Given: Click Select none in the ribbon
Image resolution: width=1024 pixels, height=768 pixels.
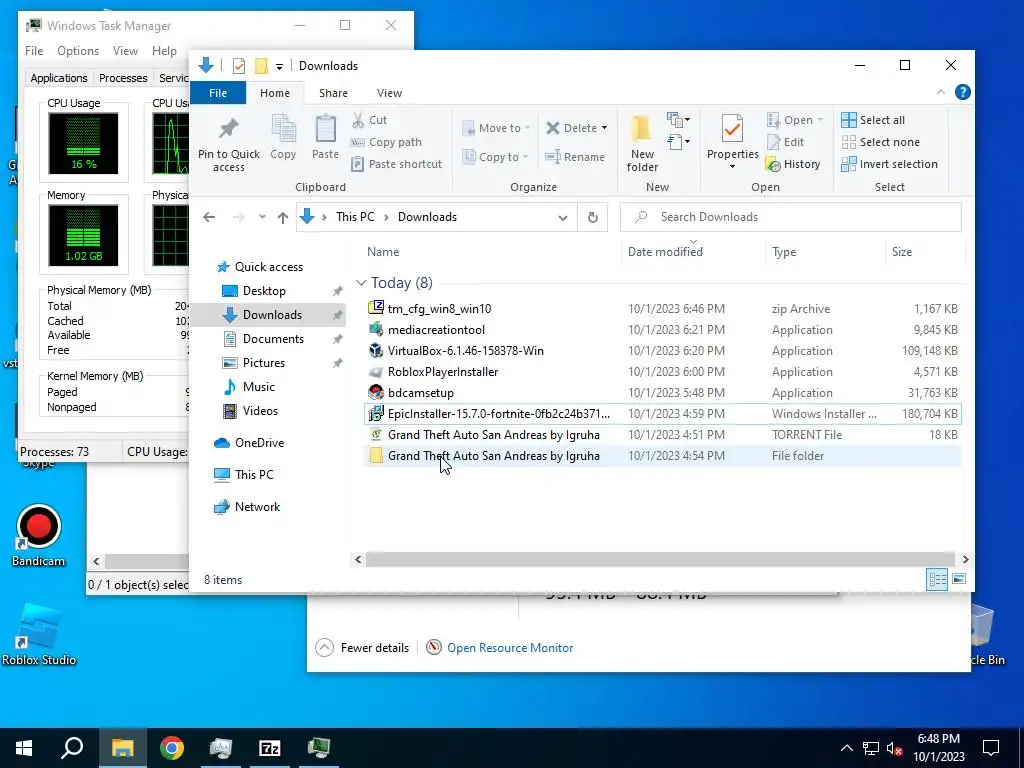Looking at the screenshot, I should (x=880, y=142).
